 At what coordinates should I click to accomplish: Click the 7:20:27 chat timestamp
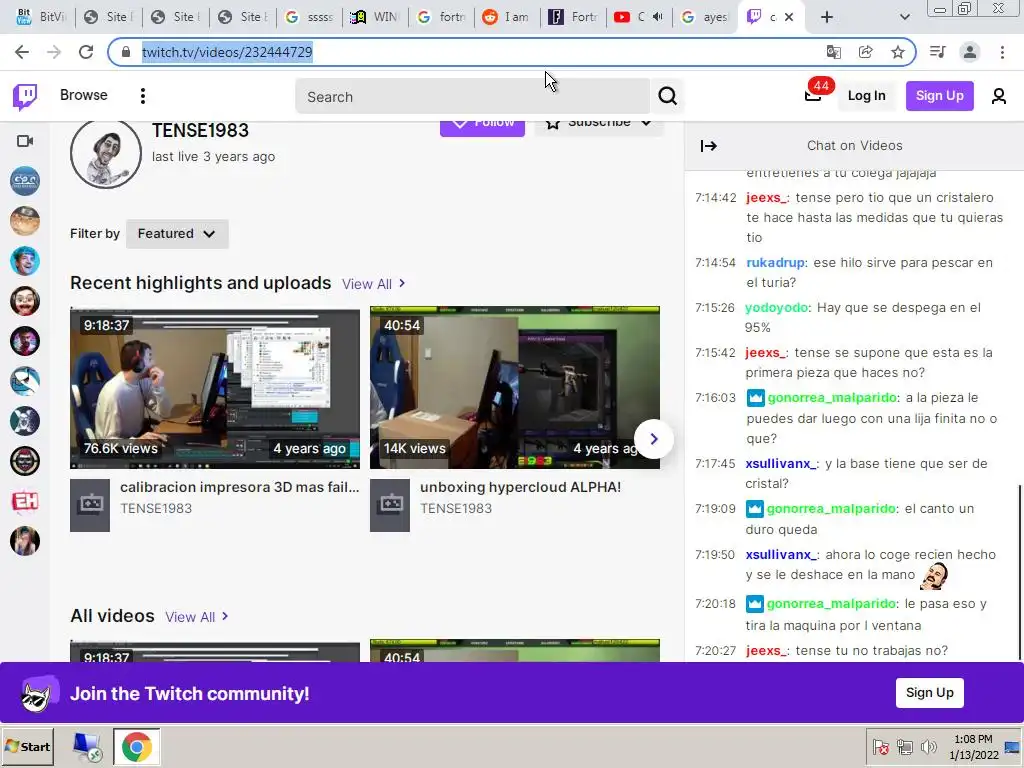[x=715, y=650]
